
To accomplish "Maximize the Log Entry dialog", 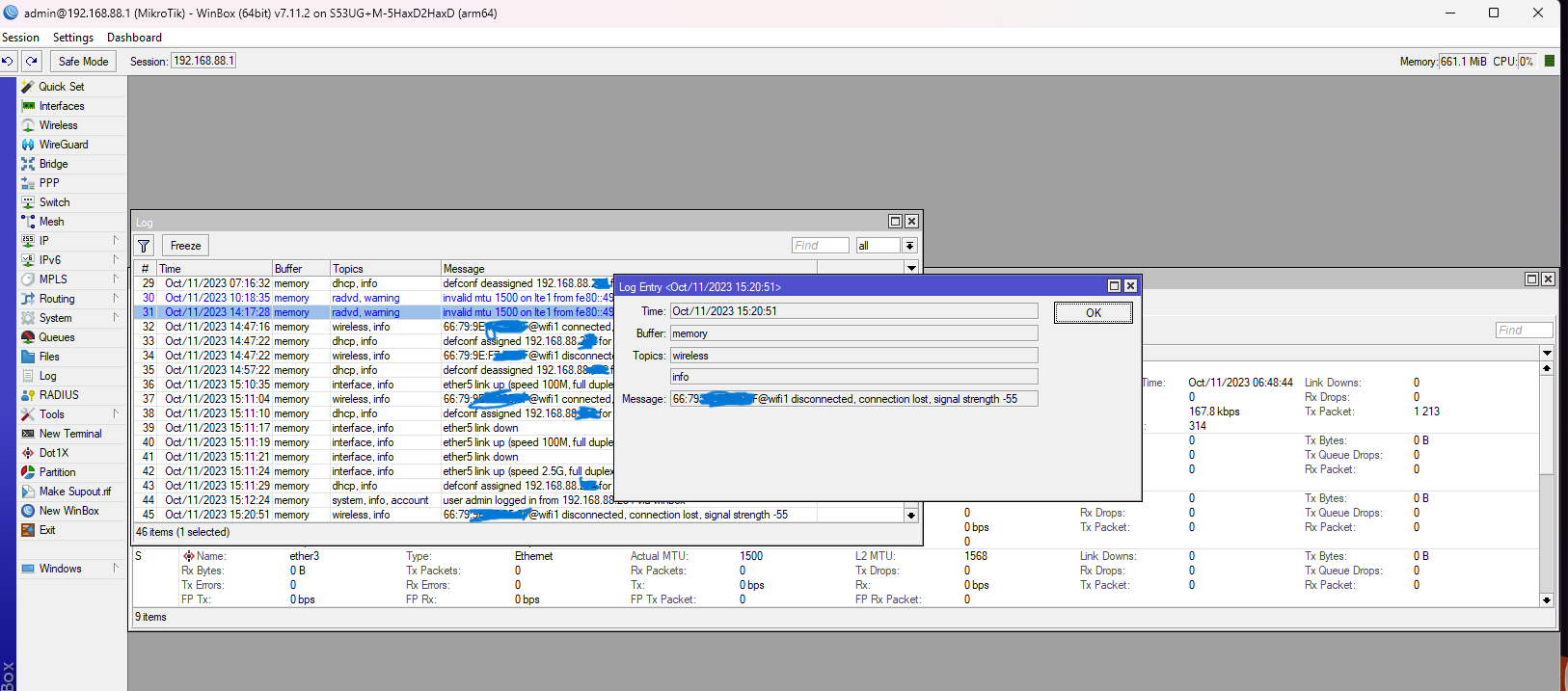I will [1114, 286].
